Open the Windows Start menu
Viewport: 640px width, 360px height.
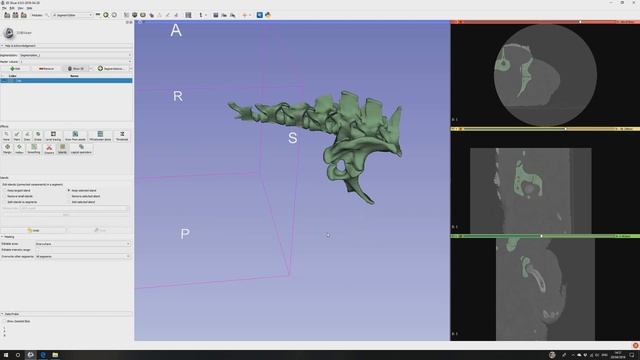(6, 355)
